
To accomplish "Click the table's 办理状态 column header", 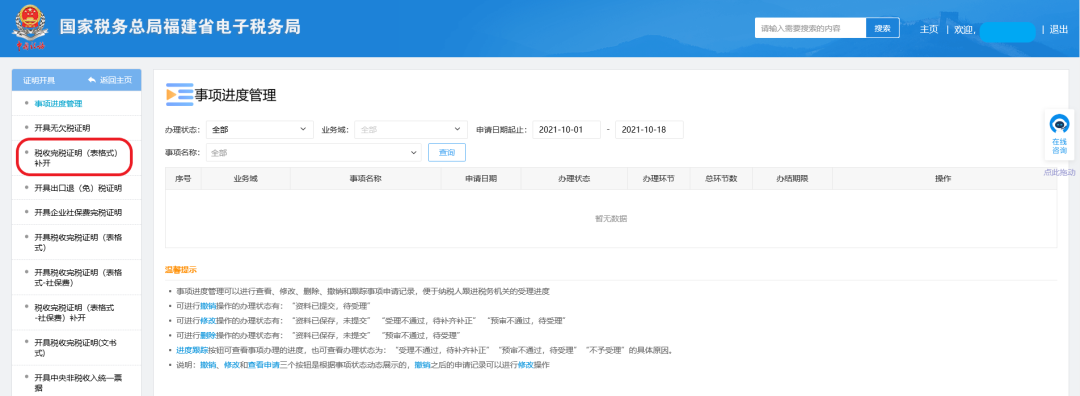I will coord(574,178).
